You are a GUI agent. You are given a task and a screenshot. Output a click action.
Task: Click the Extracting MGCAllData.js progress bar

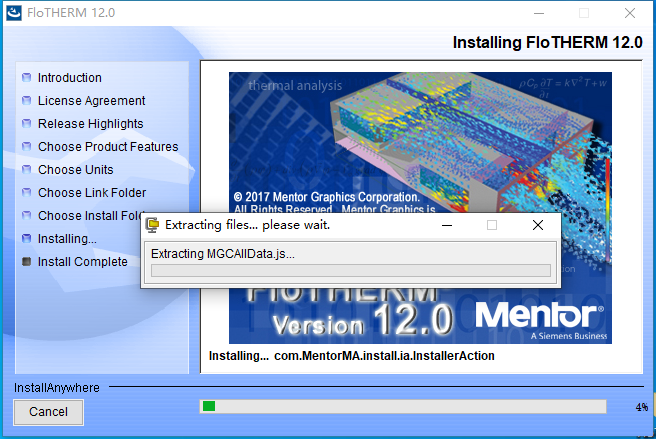pyautogui.click(x=351, y=270)
